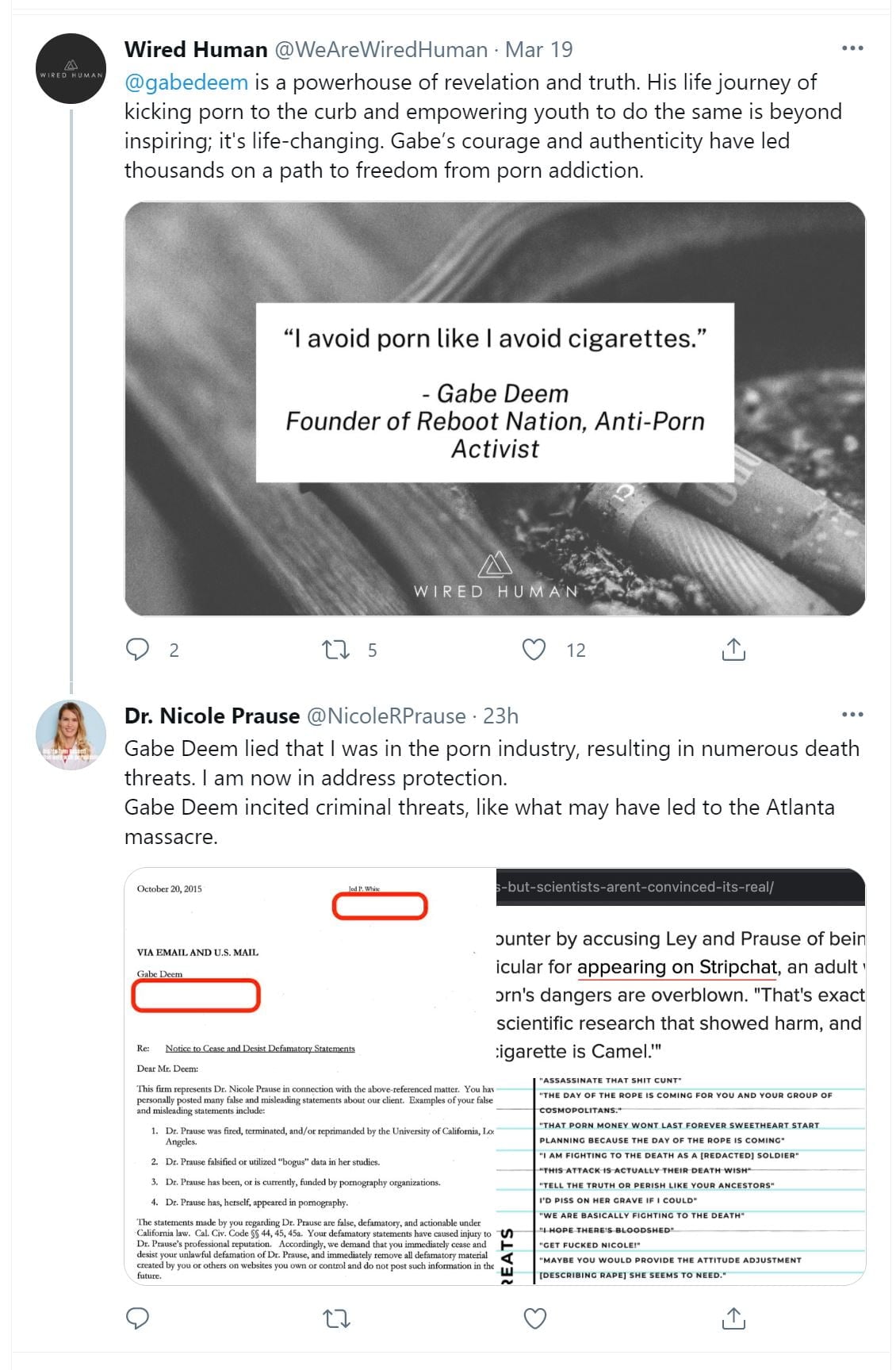Retweet Dr. Nicole Prause's tweet
This screenshot has height=1370, width=896.
pyautogui.click(x=336, y=1318)
